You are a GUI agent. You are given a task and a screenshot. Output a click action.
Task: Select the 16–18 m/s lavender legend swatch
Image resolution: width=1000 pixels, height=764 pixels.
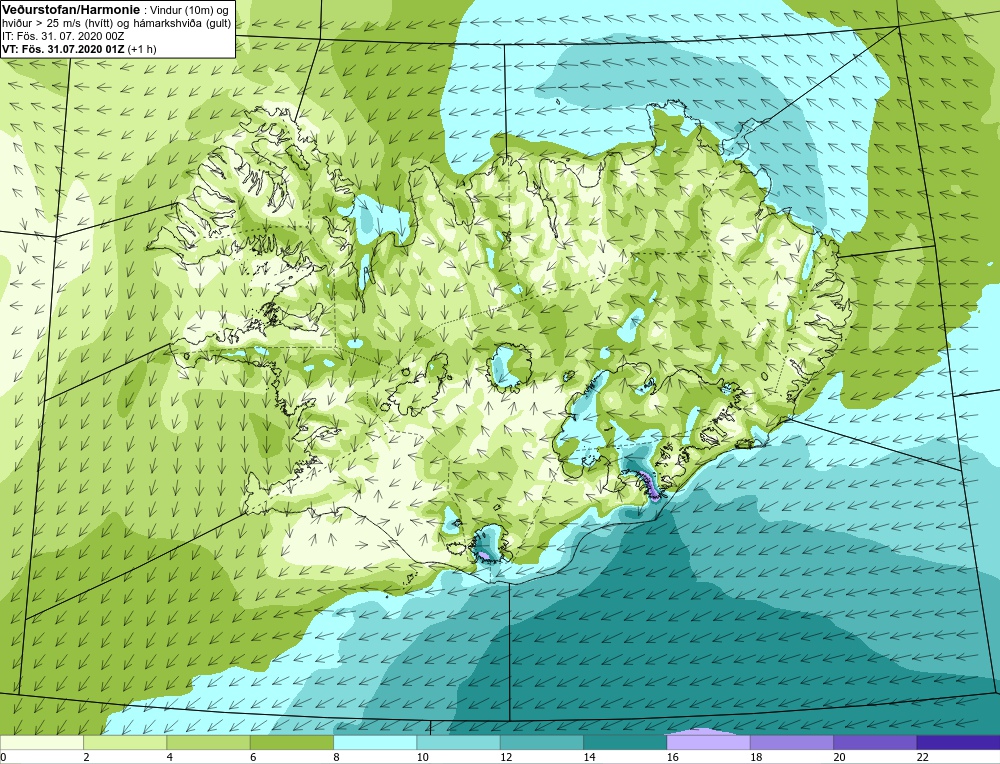point(708,743)
